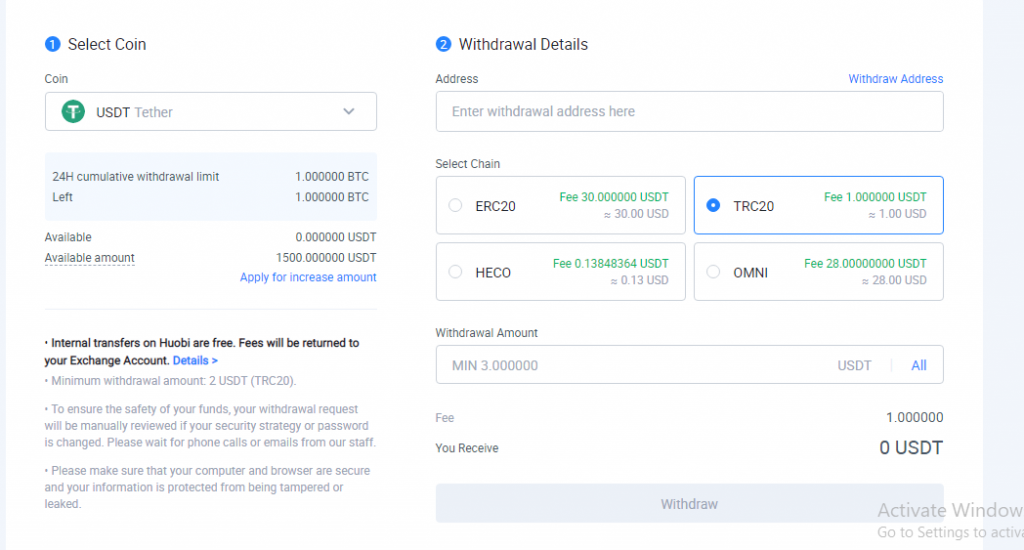The height and width of the screenshot is (550, 1024).
Task: Open the Details link for internal transfers
Action: pos(195,360)
